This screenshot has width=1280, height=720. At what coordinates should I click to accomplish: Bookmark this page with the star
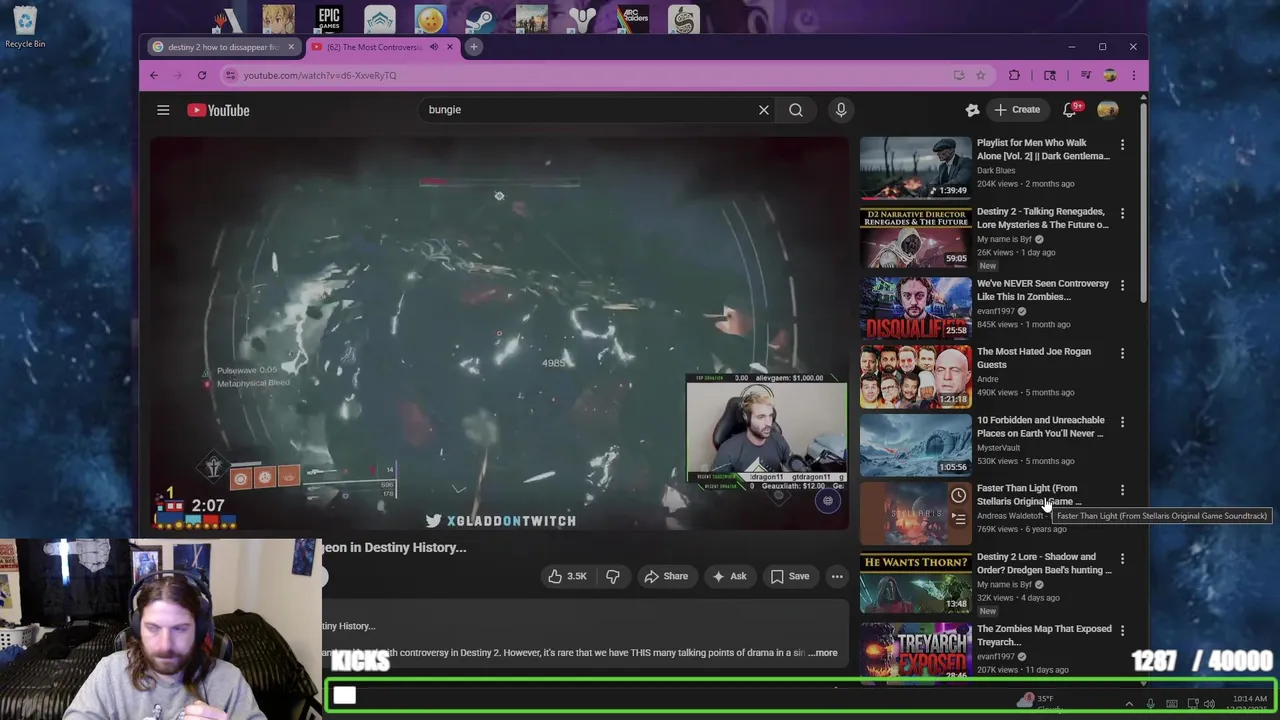[980, 75]
